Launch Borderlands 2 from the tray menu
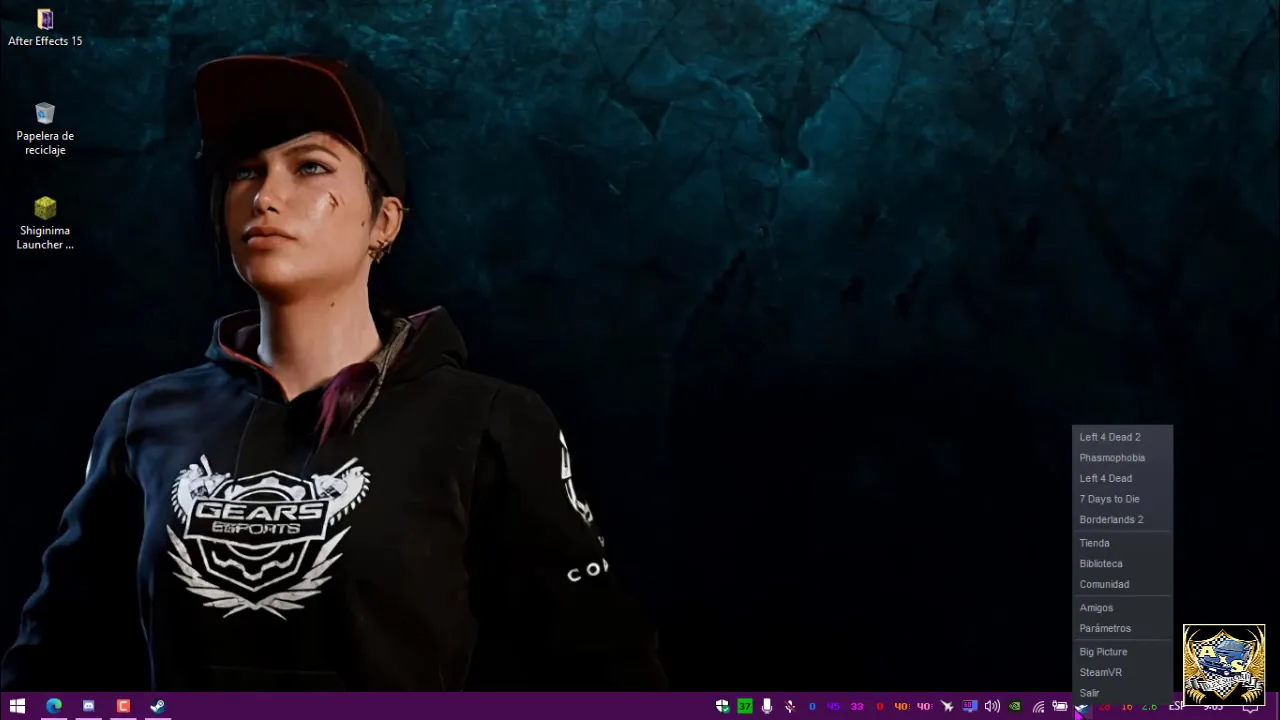 (x=1121, y=520)
